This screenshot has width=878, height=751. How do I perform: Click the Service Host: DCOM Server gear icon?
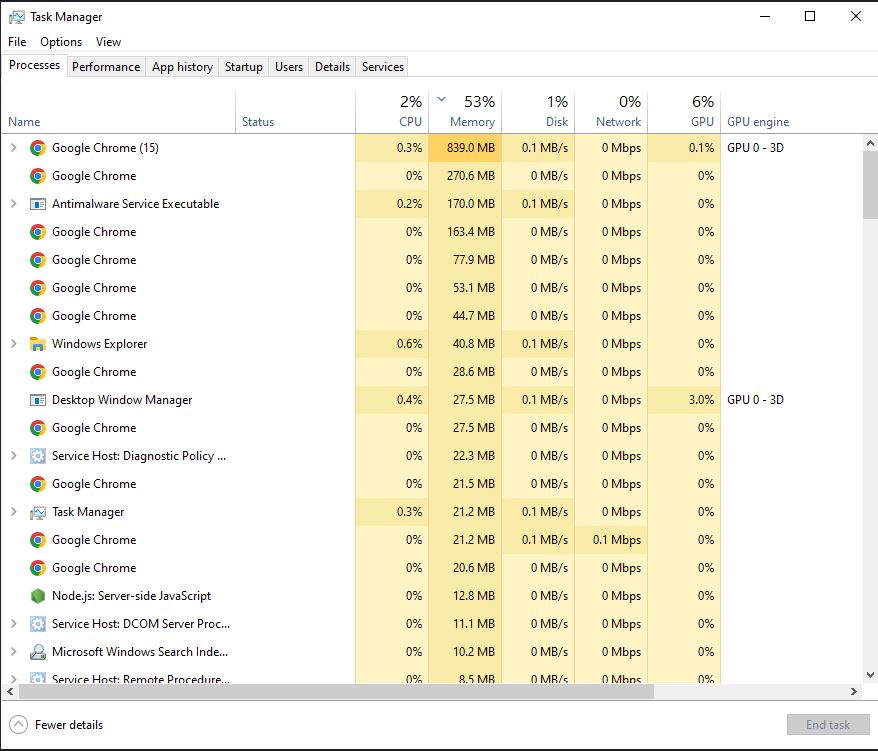tap(38, 624)
